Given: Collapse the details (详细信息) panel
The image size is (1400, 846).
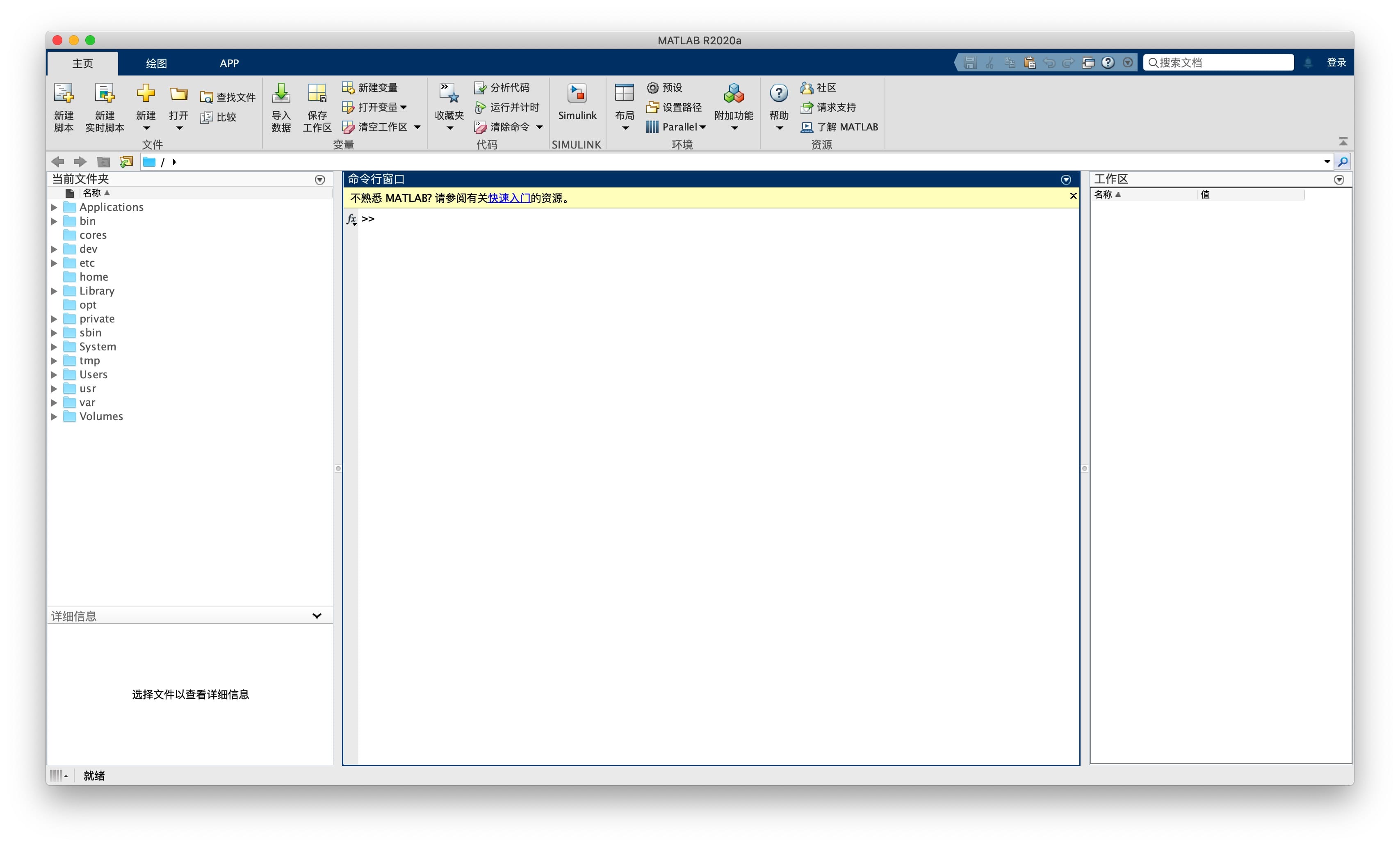Looking at the screenshot, I should click(x=317, y=616).
